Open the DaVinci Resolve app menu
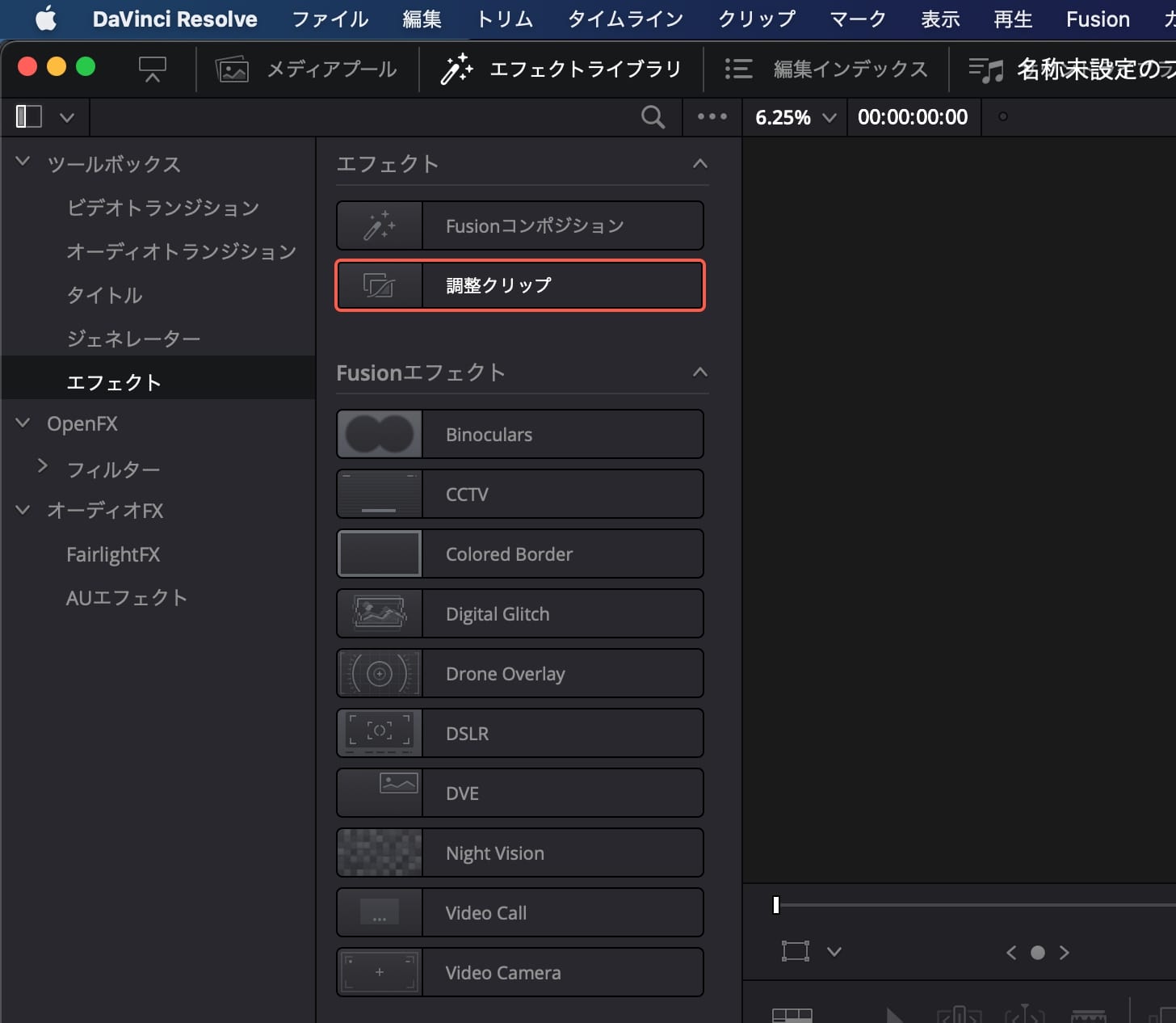The image size is (1176, 1023). [x=175, y=19]
